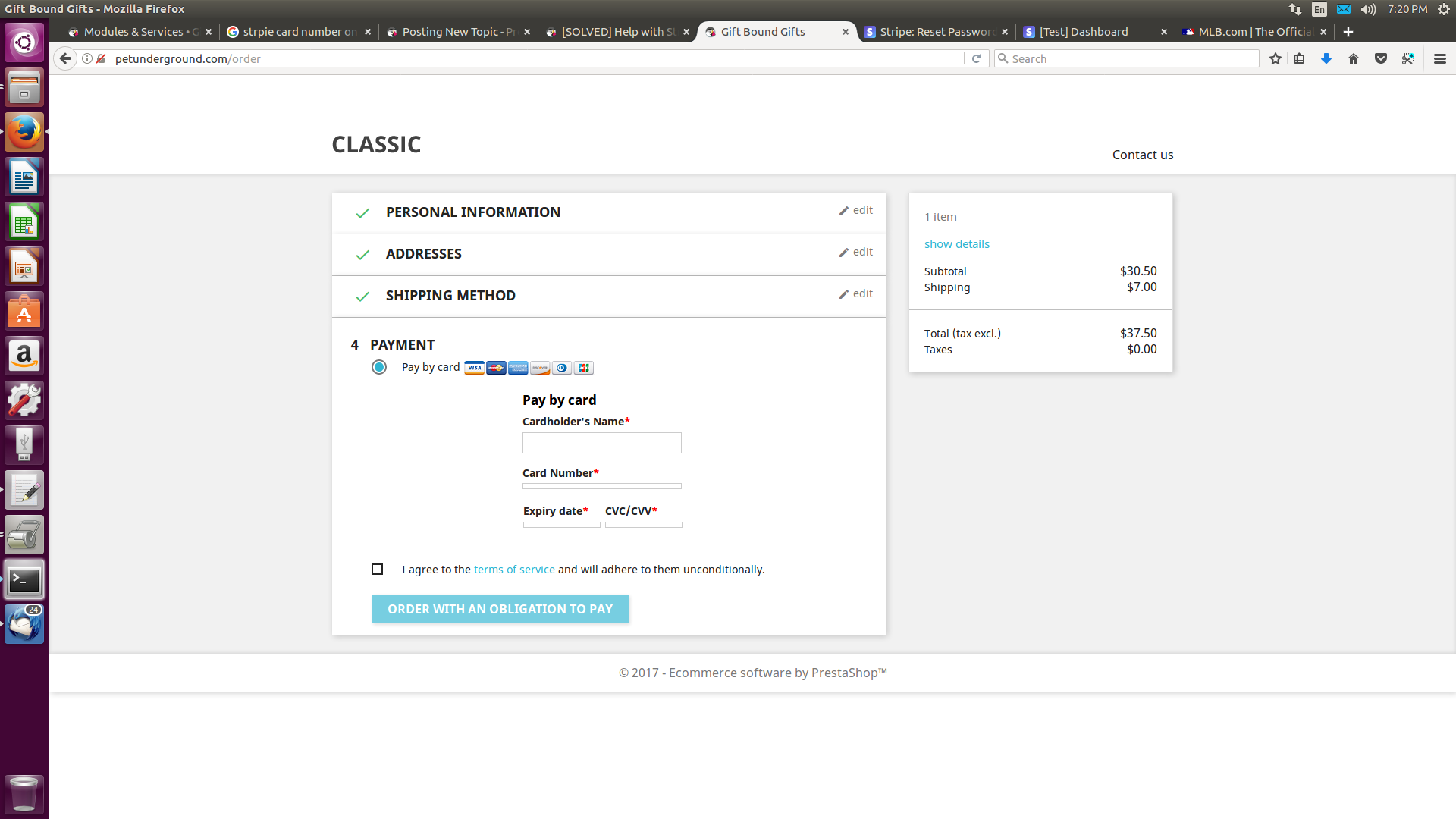
Task: Click Order With An Obligation To Pay
Action: pos(500,609)
